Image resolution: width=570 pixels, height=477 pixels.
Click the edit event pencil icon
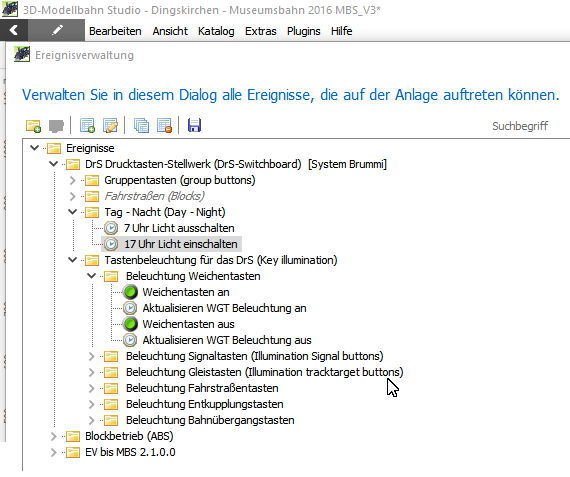(111, 126)
